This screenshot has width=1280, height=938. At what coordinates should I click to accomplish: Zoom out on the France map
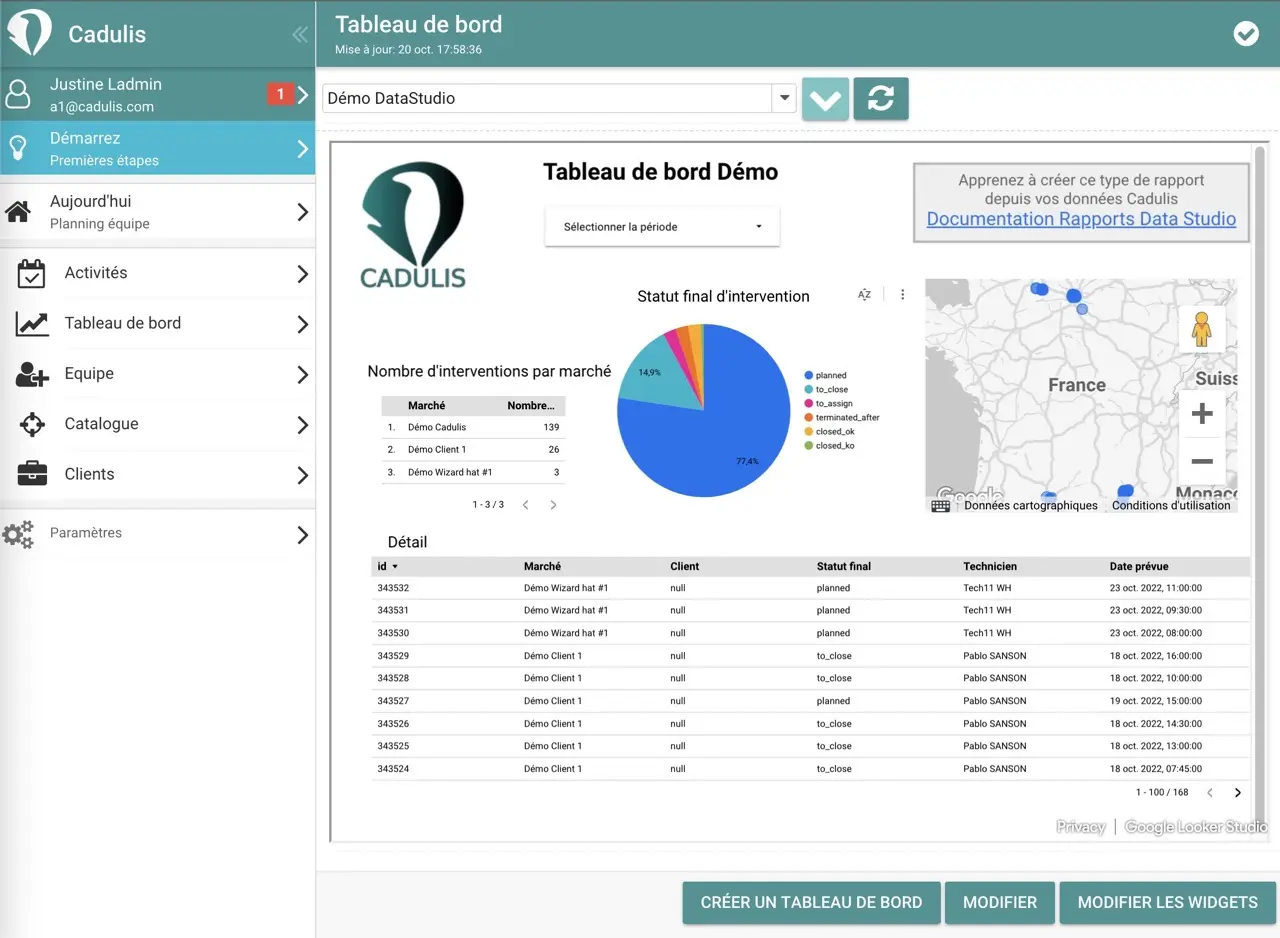coord(1202,461)
